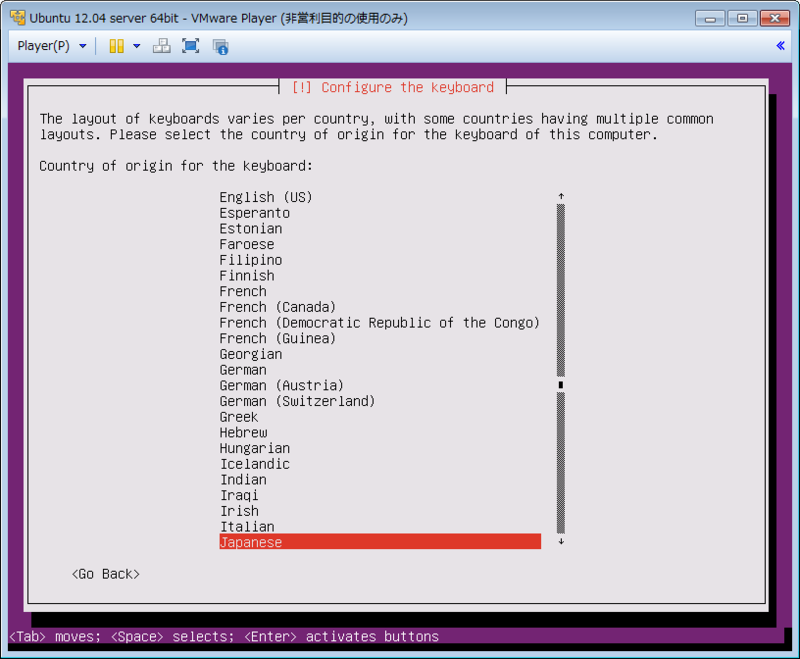This screenshot has width=800, height=659.
Task: Click the list scroll down arrow
Action: [x=561, y=542]
